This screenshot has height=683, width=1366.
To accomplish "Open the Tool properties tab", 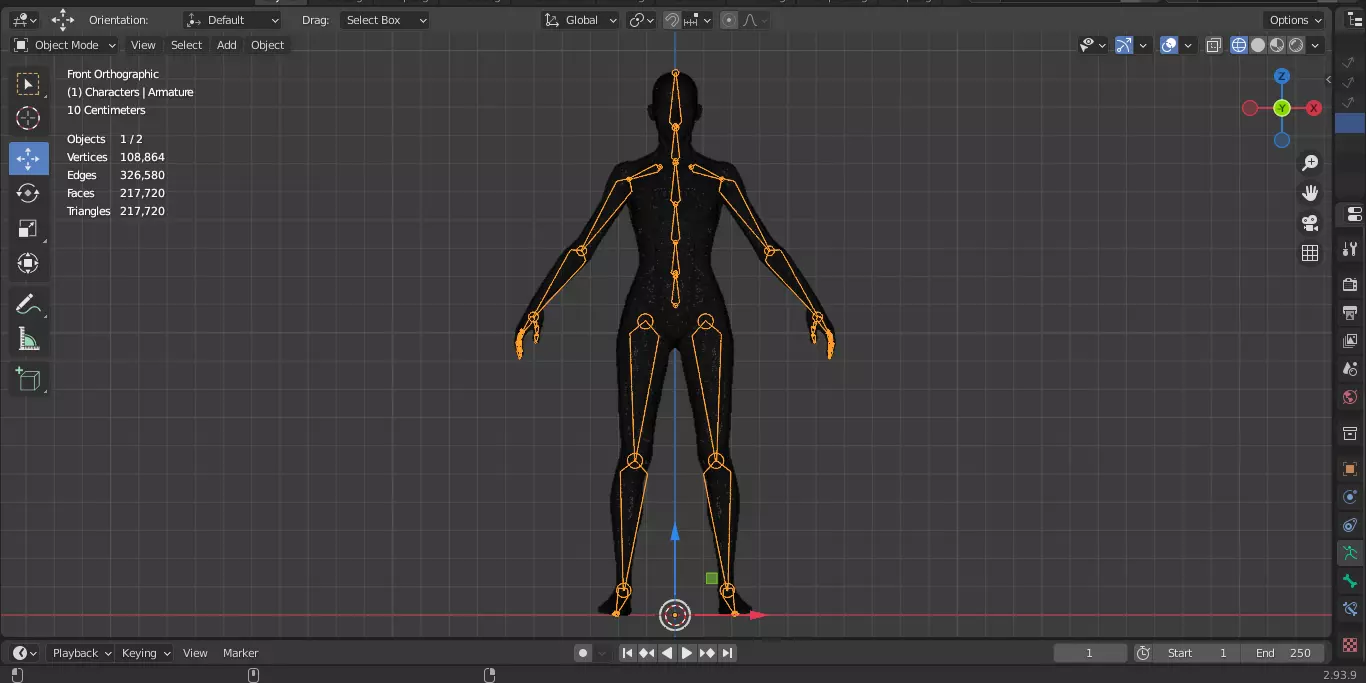I will [1350, 248].
